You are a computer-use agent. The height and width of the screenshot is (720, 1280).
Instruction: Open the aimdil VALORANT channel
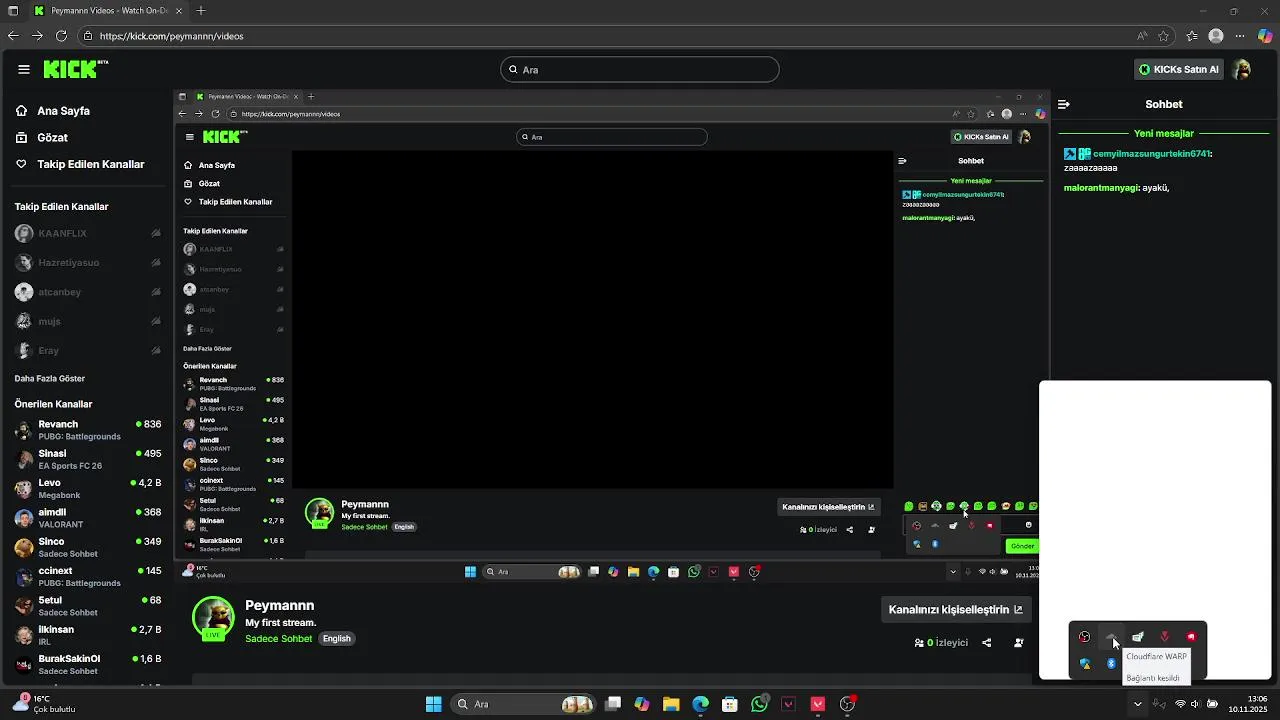tap(87, 518)
